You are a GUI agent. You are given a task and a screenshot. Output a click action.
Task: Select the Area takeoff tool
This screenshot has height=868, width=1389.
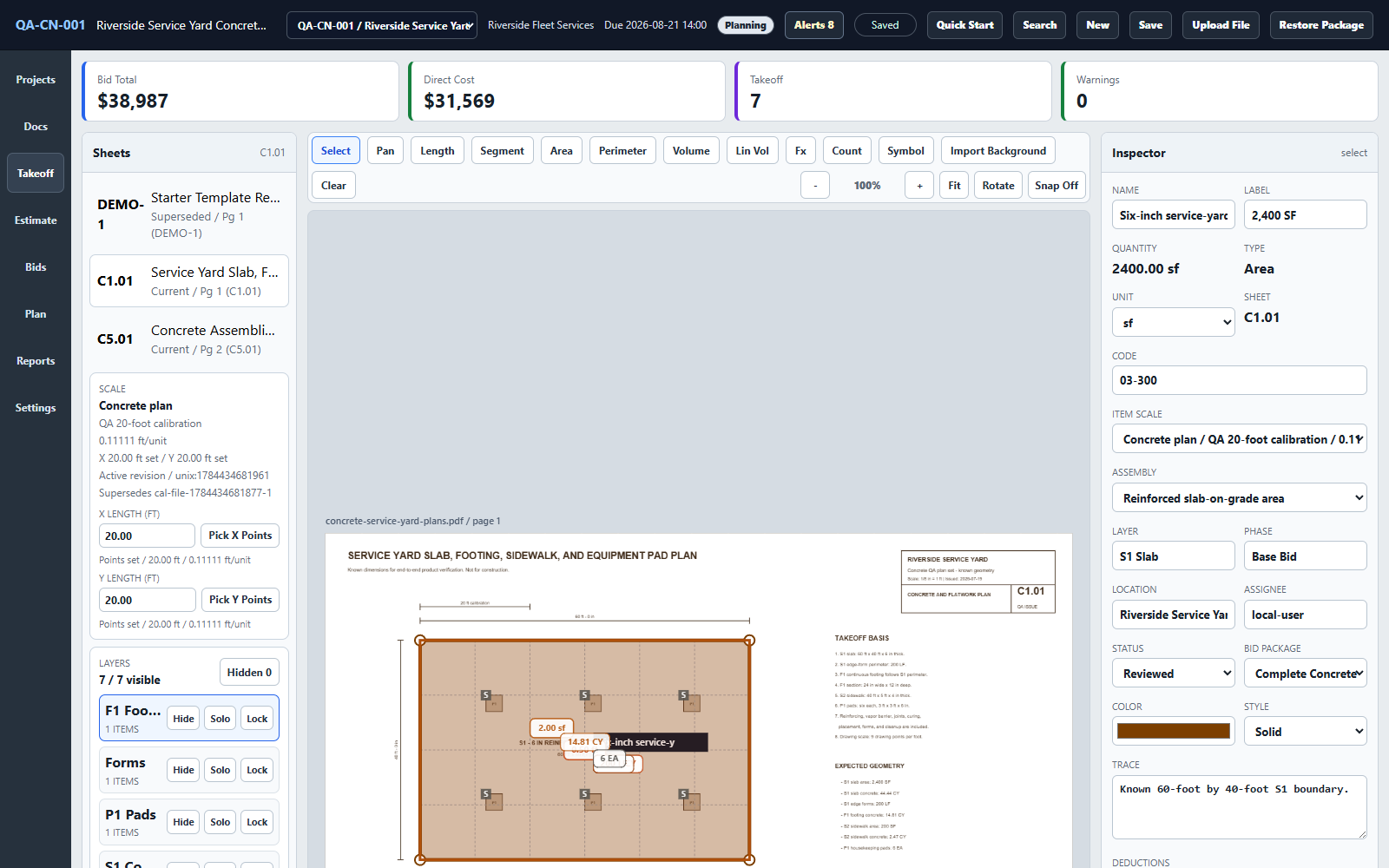tap(562, 151)
